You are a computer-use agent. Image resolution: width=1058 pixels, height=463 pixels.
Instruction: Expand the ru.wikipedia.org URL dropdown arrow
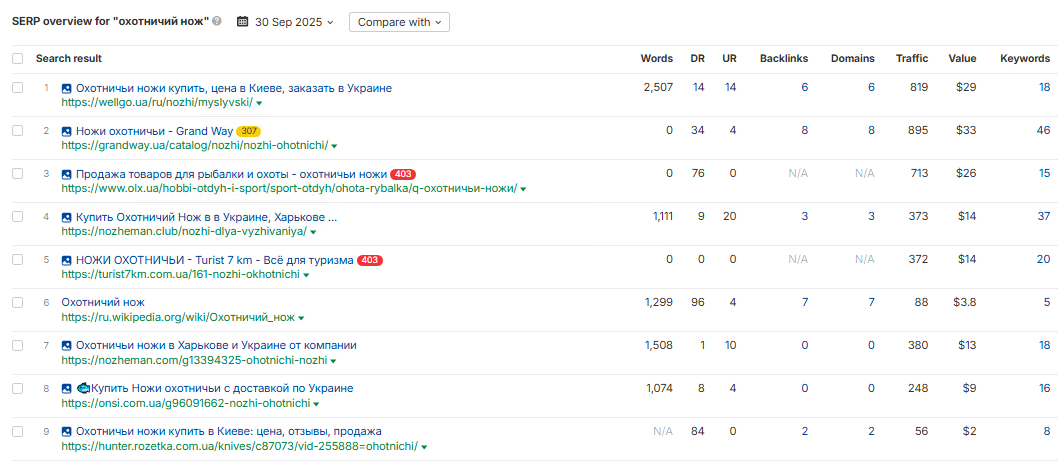(301, 318)
